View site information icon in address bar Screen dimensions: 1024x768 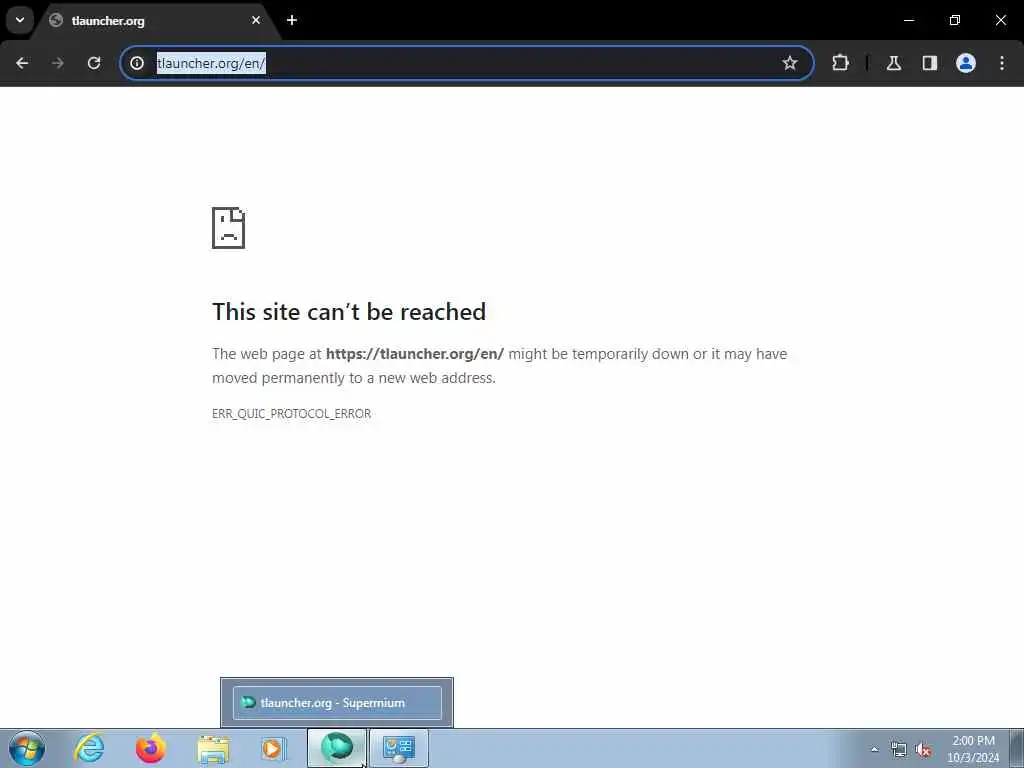[136, 63]
